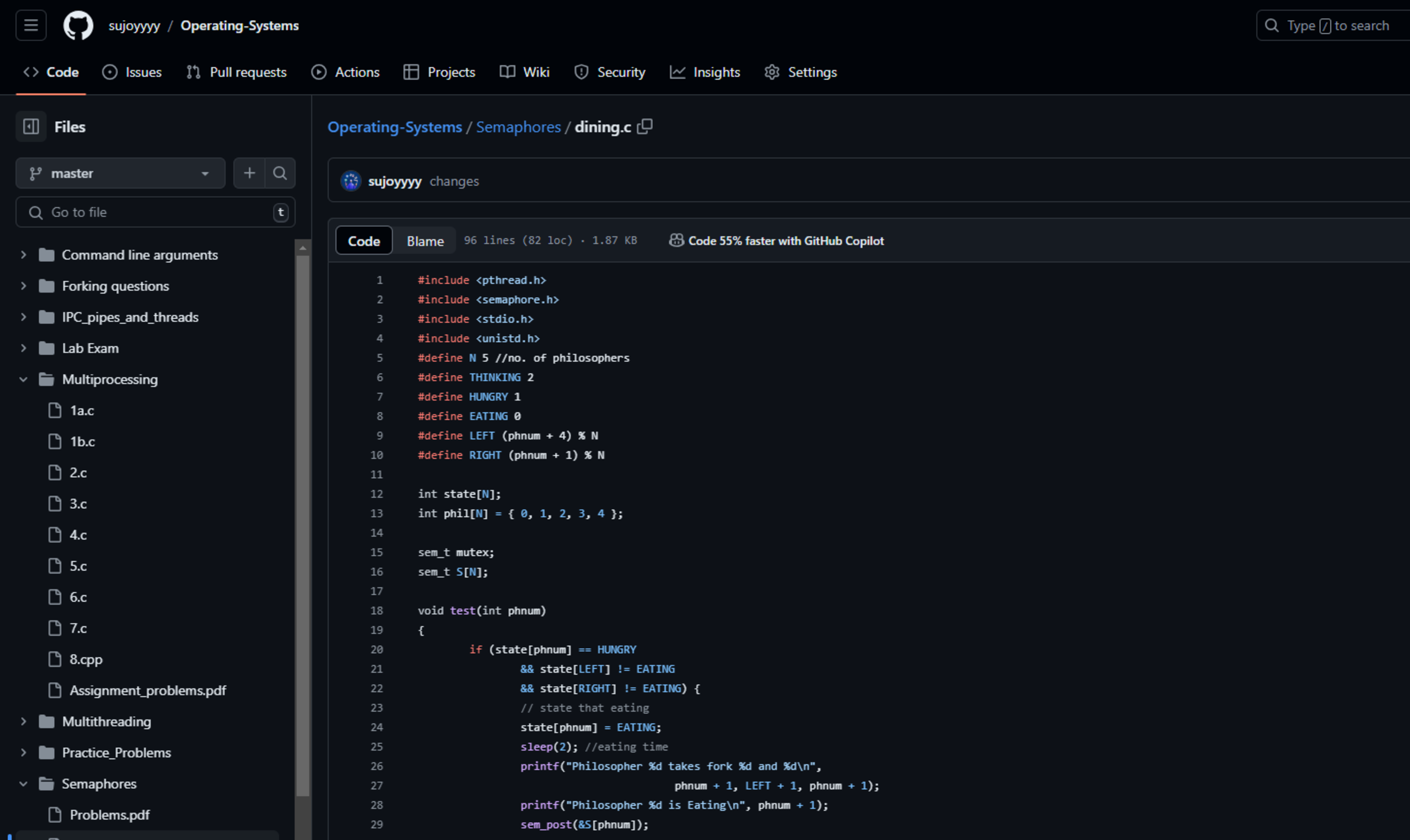Open the Pull requests tab
Screen dimensions: 1410x840
tap(237, 72)
